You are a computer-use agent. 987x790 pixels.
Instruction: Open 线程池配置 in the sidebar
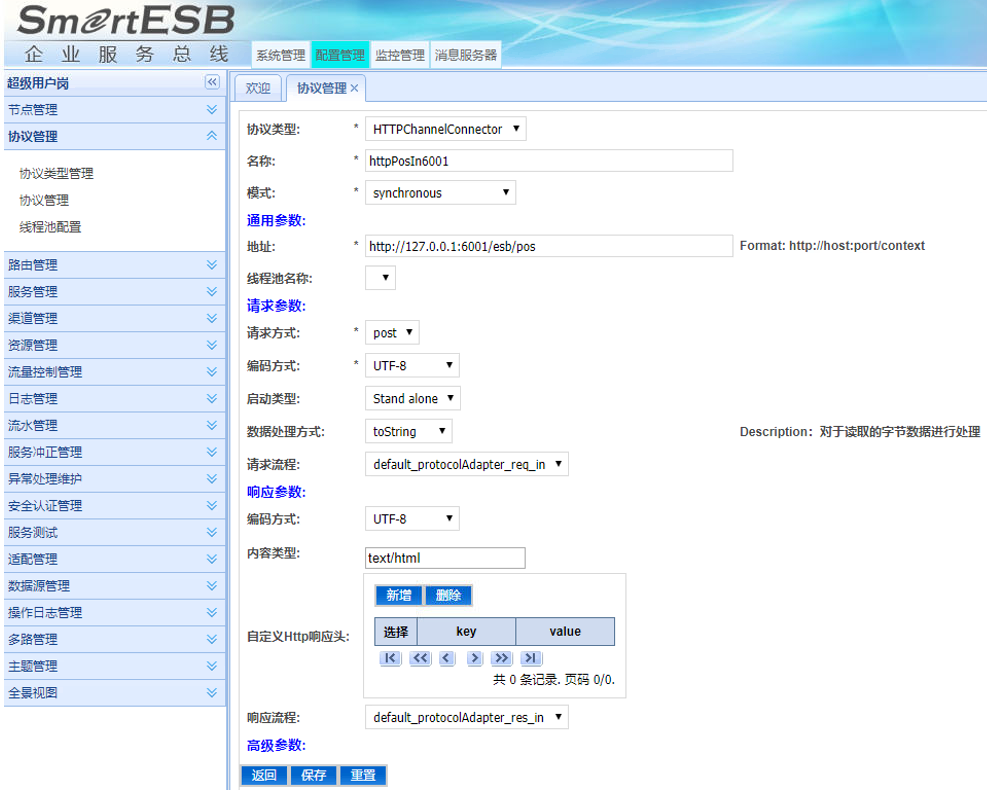point(50,227)
